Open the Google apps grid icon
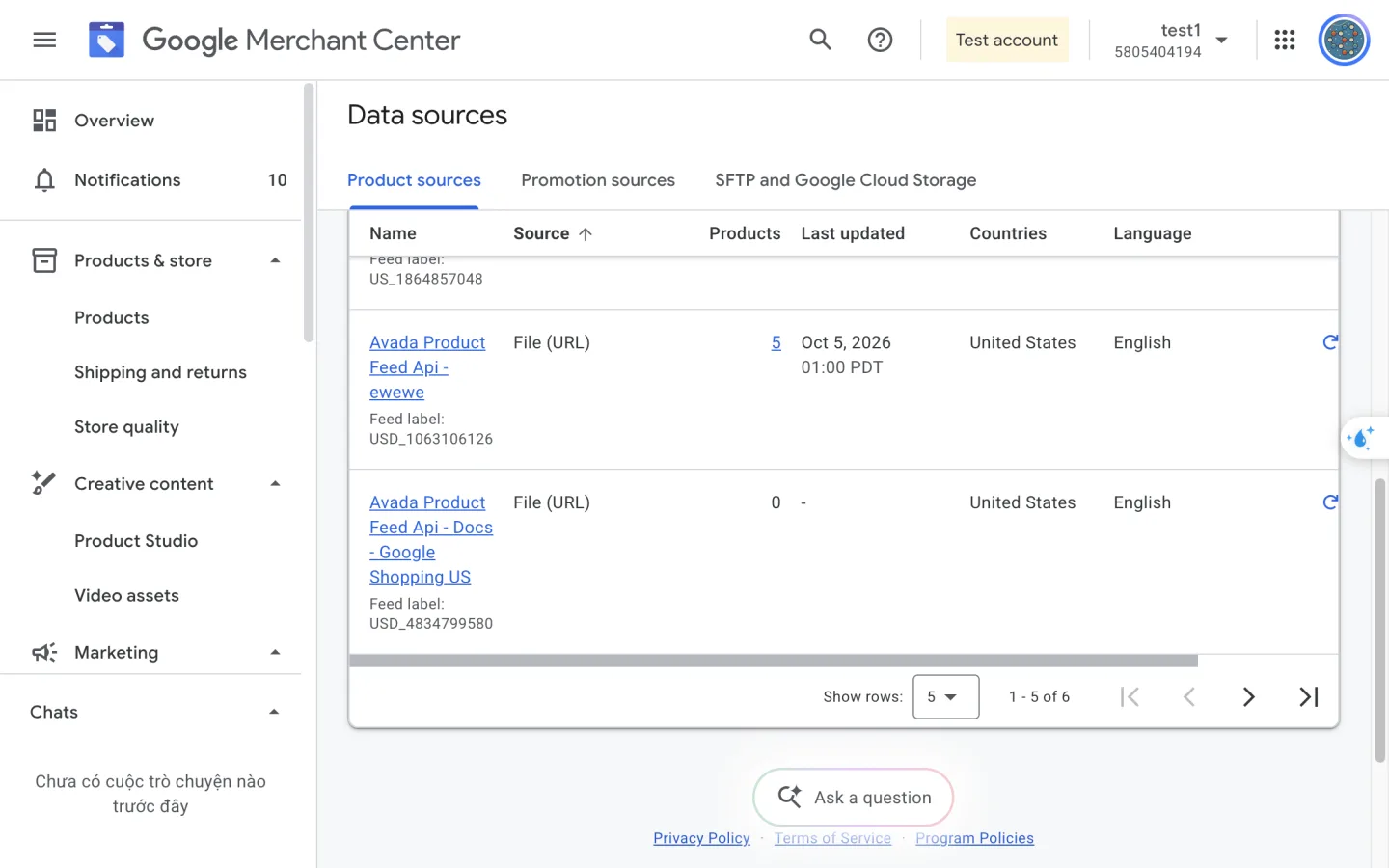The image size is (1389, 868). tap(1285, 40)
